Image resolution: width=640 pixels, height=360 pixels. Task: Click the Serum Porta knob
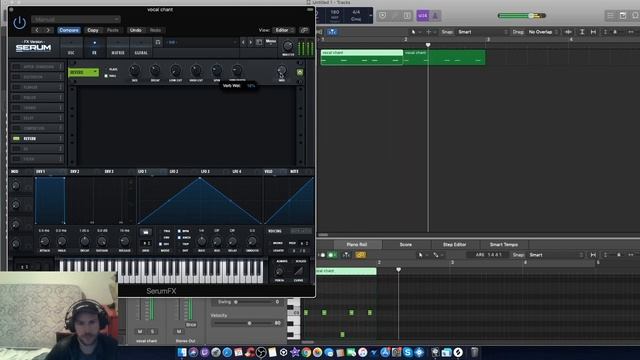(x=280, y=271)
